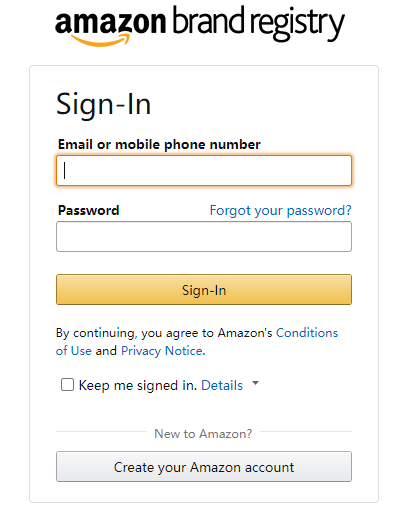This screenshot has width=402, height=517.
Task: Enable the Keep me signed in checkbox
Action: point(67,384)
